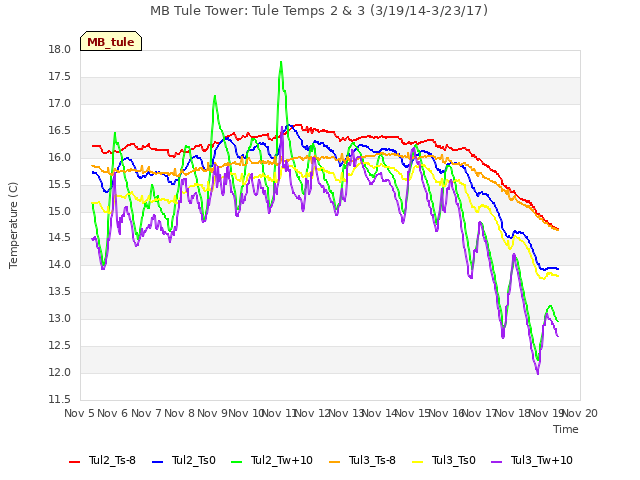Click the 16.0 y-axis tick label

point(60,158)
